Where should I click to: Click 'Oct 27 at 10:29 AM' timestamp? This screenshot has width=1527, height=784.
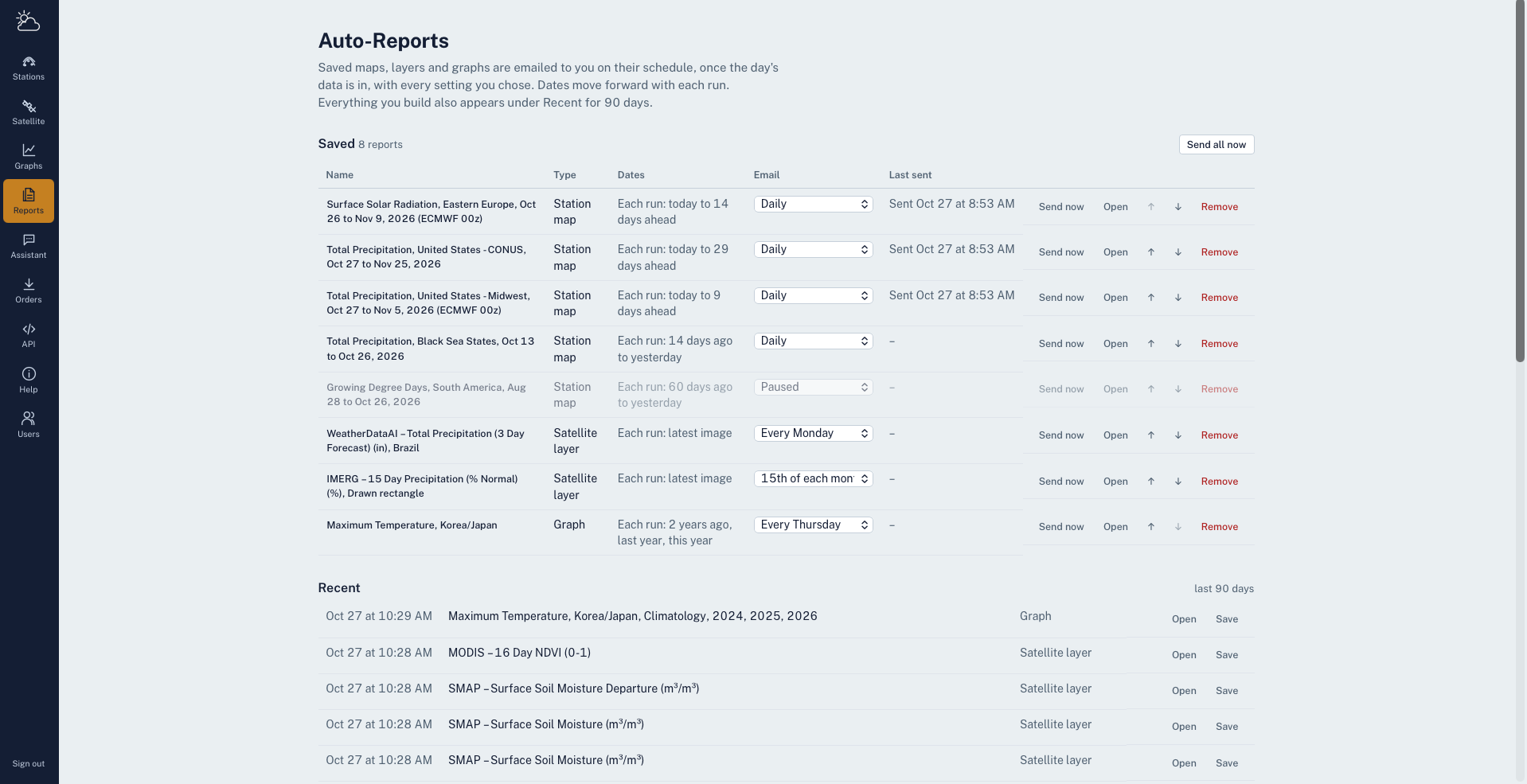tap(379, 617)
